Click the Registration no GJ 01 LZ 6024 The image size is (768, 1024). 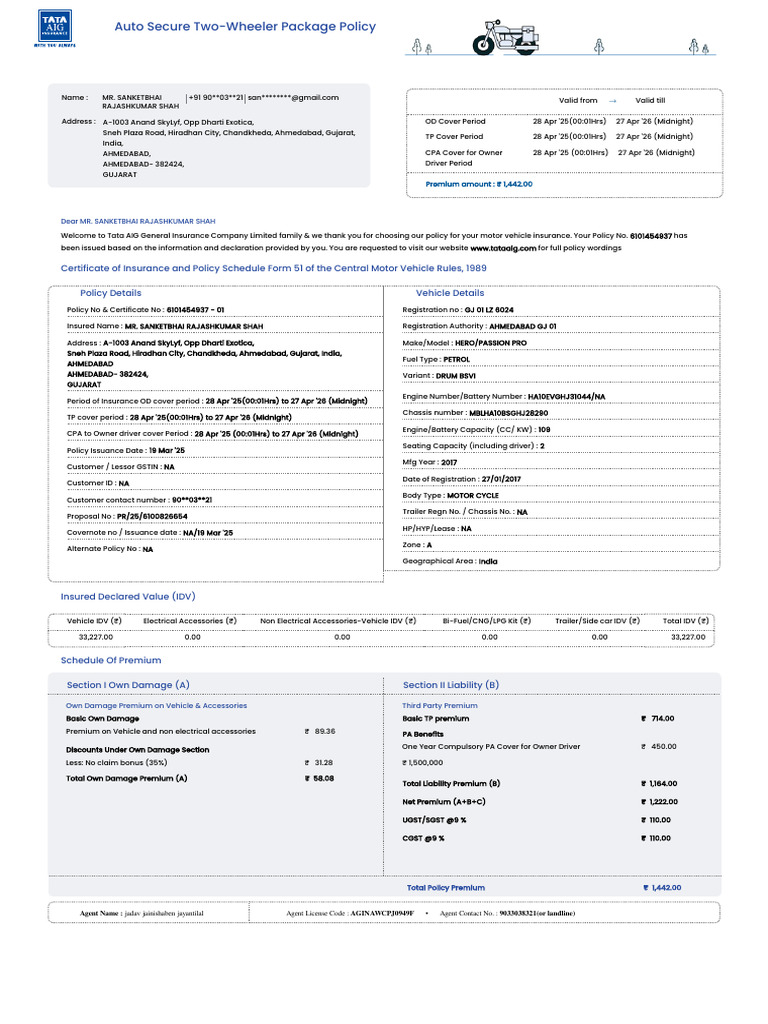(489, 310)
